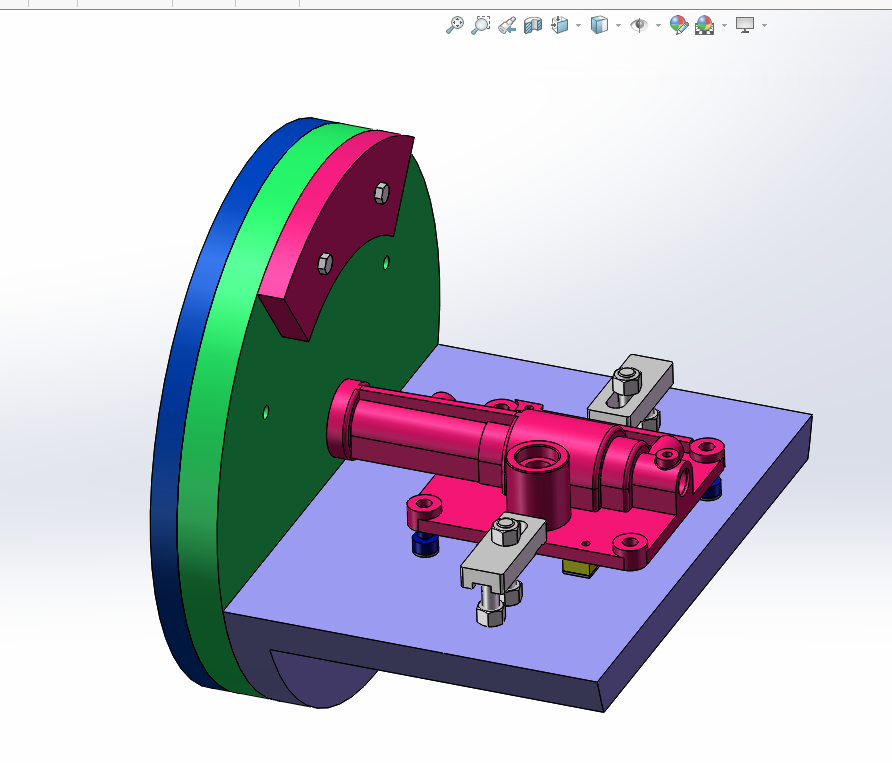Select the upper hex bolt on arc plate
Screen dimensions: 892x763
(x=382, y=193)
